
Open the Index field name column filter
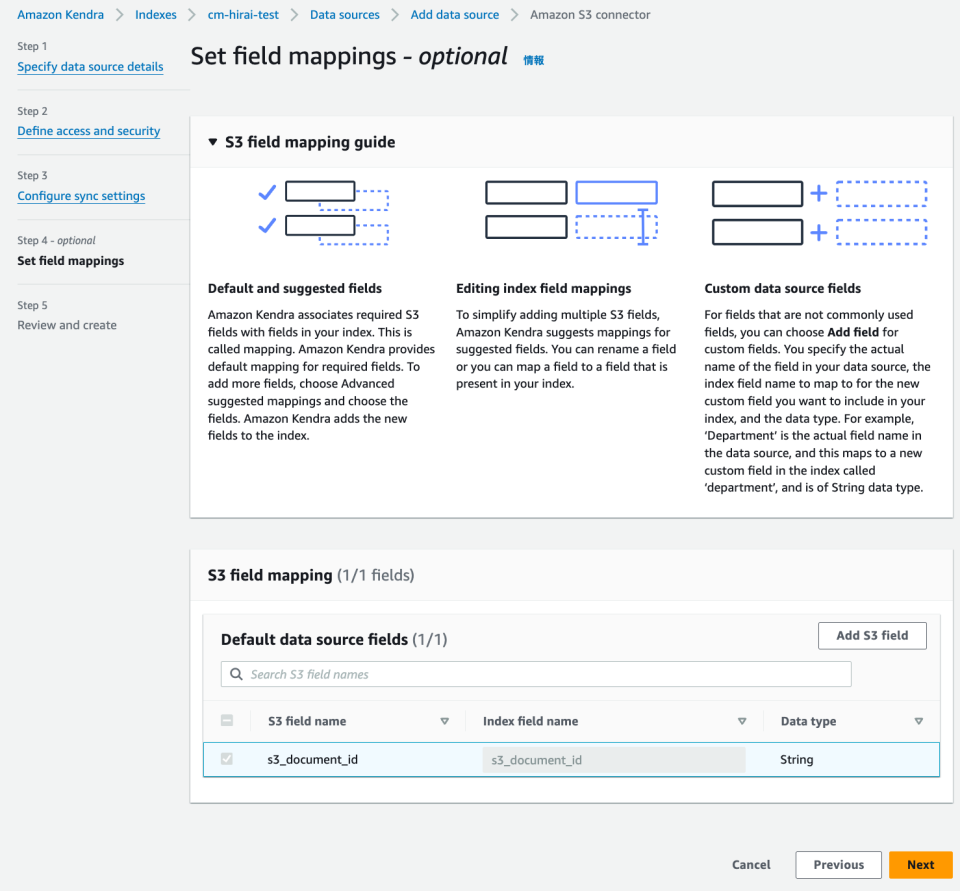click(742, 721)
